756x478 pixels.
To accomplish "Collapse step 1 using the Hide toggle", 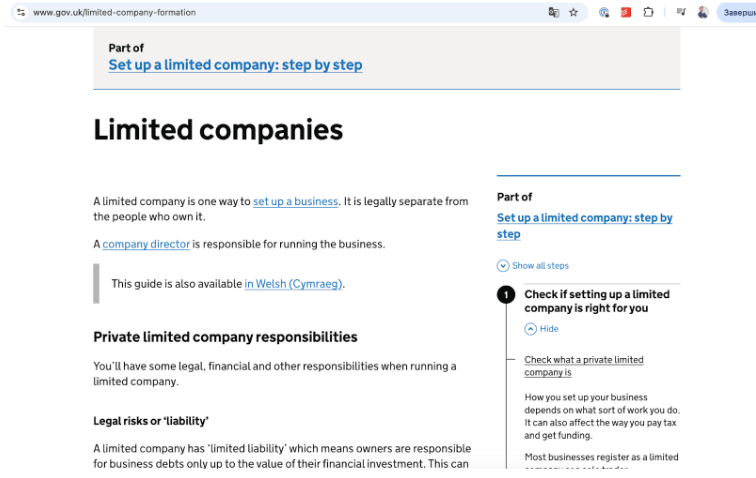I will (x=541, y=329).
